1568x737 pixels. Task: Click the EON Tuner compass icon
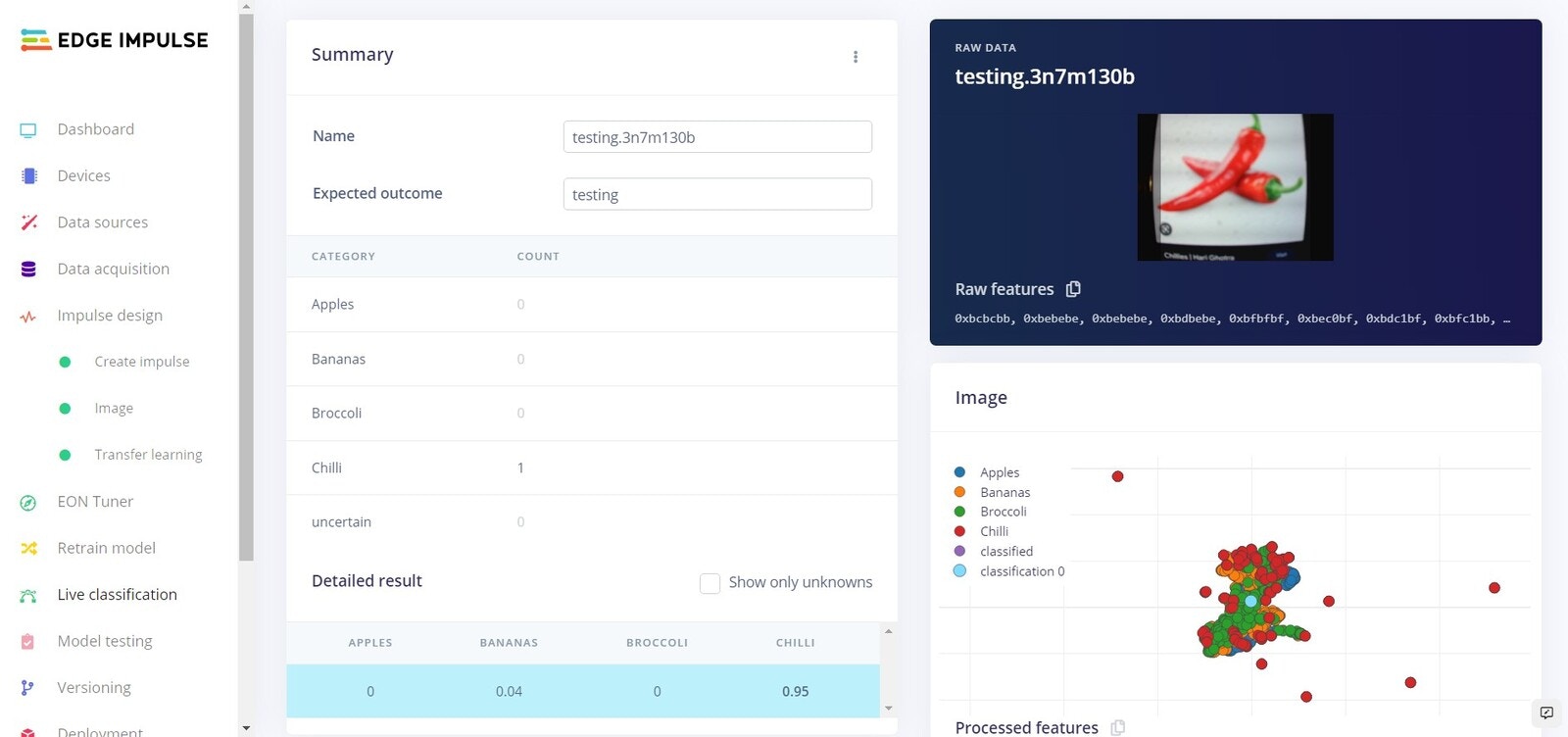pyautogui.click(x=28, y=503)
